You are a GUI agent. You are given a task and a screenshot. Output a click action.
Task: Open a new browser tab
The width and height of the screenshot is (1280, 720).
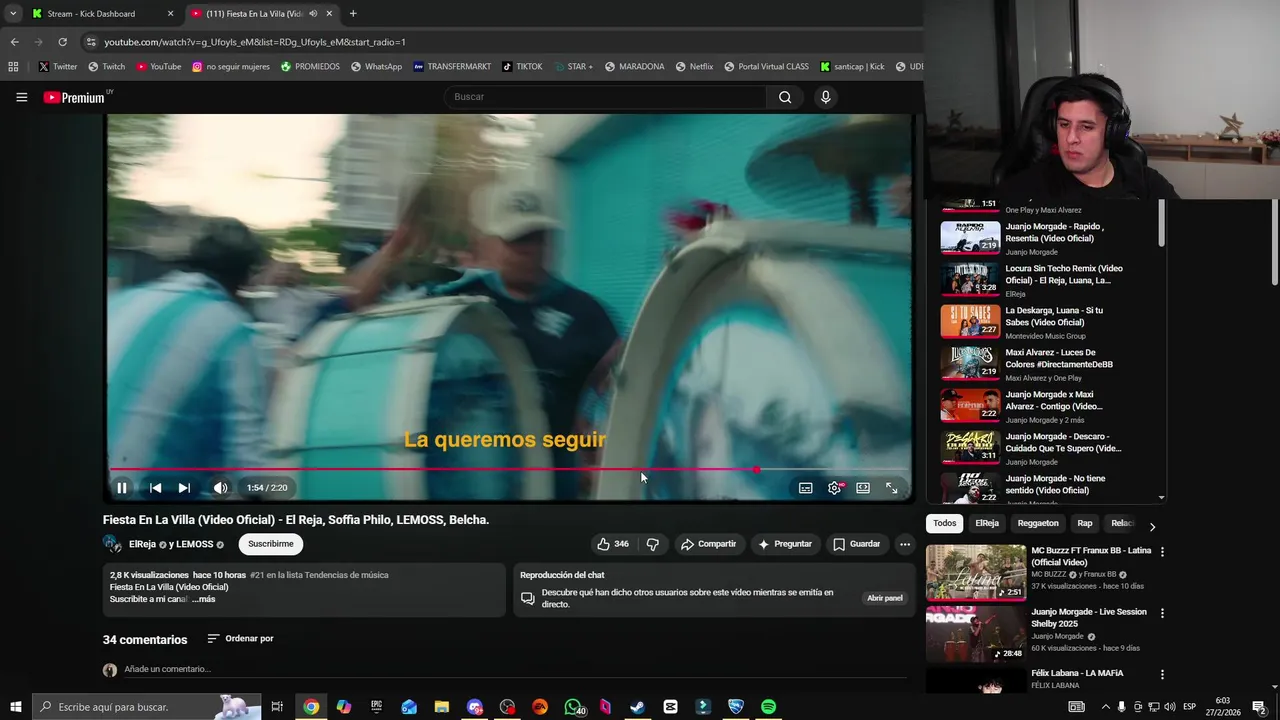(x=353, y=14)
